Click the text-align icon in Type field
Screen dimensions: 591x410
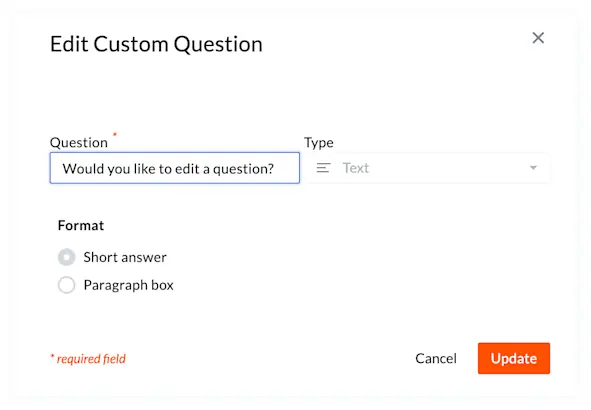pyautogui.click(x=323, y=168)
